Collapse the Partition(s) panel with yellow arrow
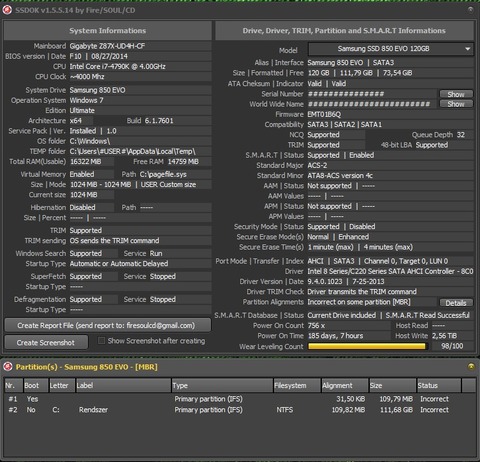Screen dimensions: 480x462 471,367
